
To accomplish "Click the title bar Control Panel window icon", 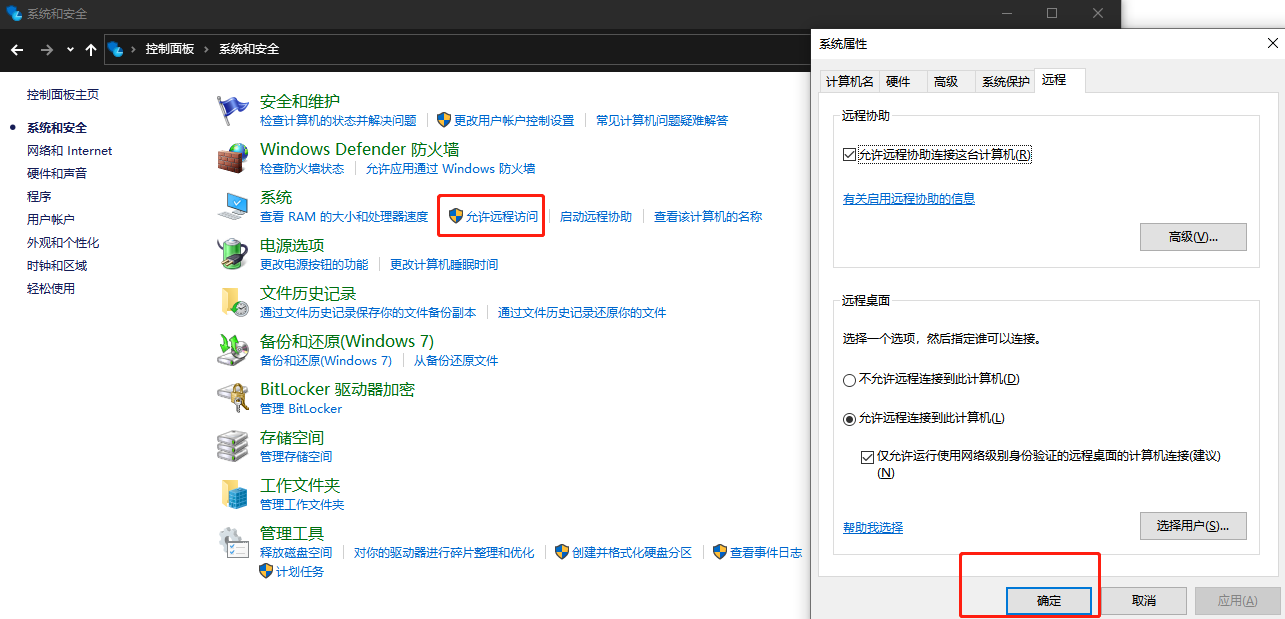I will 14,13.
